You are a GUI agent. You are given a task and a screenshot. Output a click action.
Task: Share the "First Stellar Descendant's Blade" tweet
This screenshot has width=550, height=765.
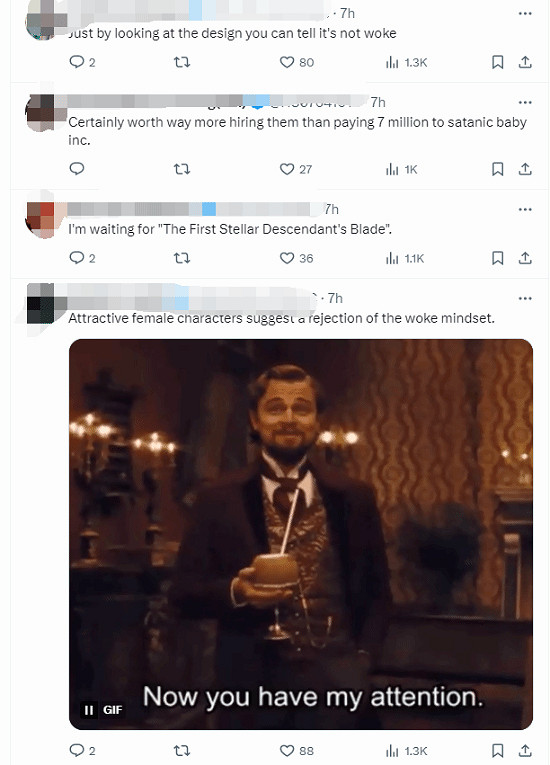pyautogui.click(x=525, y=258)
